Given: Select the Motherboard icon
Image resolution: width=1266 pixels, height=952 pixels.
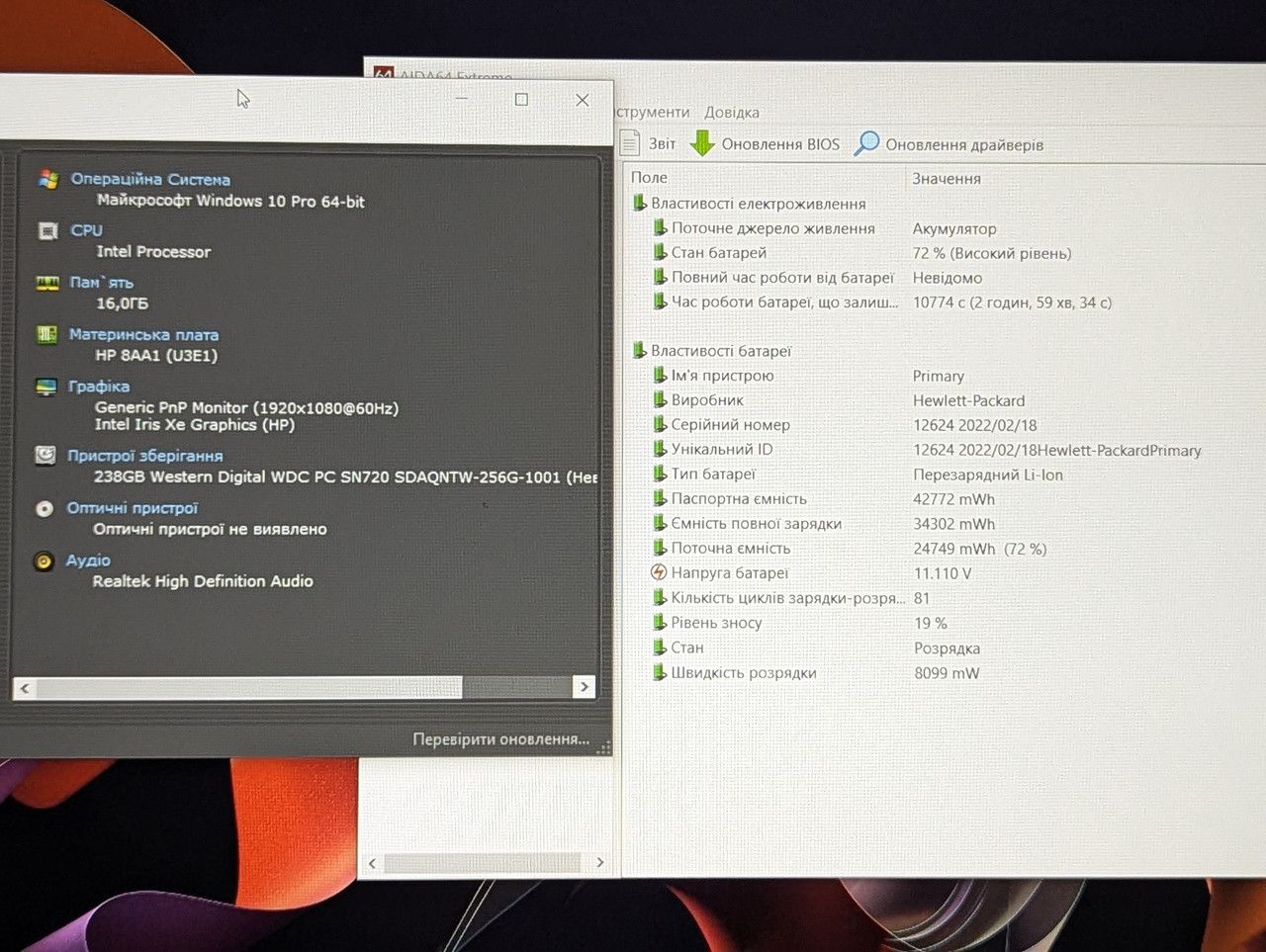Looking at the screenshot, I should point(46,334).
